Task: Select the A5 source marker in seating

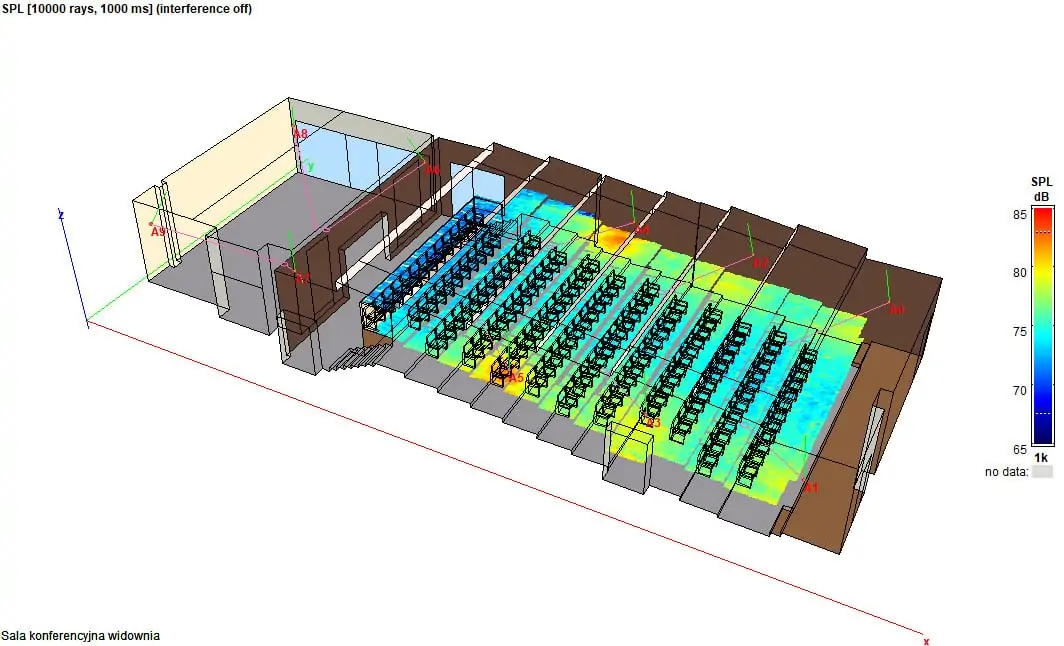Action: click(x=515, y=378)
